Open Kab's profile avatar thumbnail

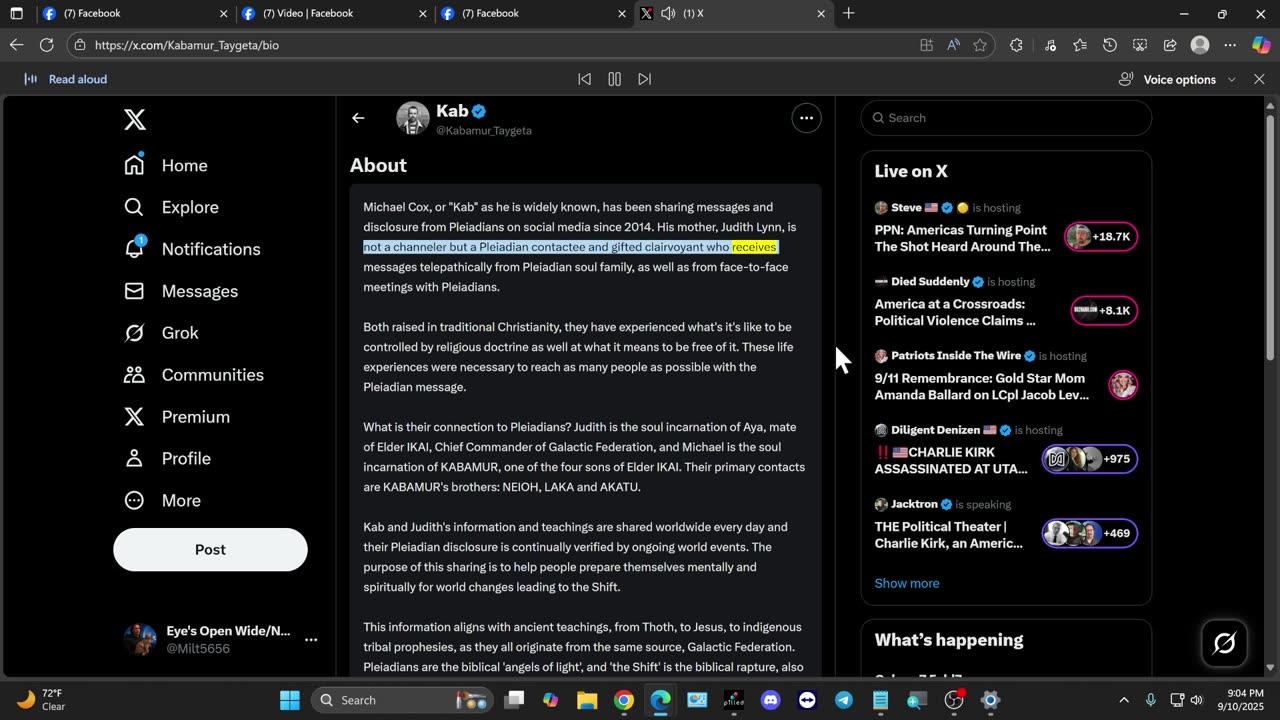coord(413,118)
